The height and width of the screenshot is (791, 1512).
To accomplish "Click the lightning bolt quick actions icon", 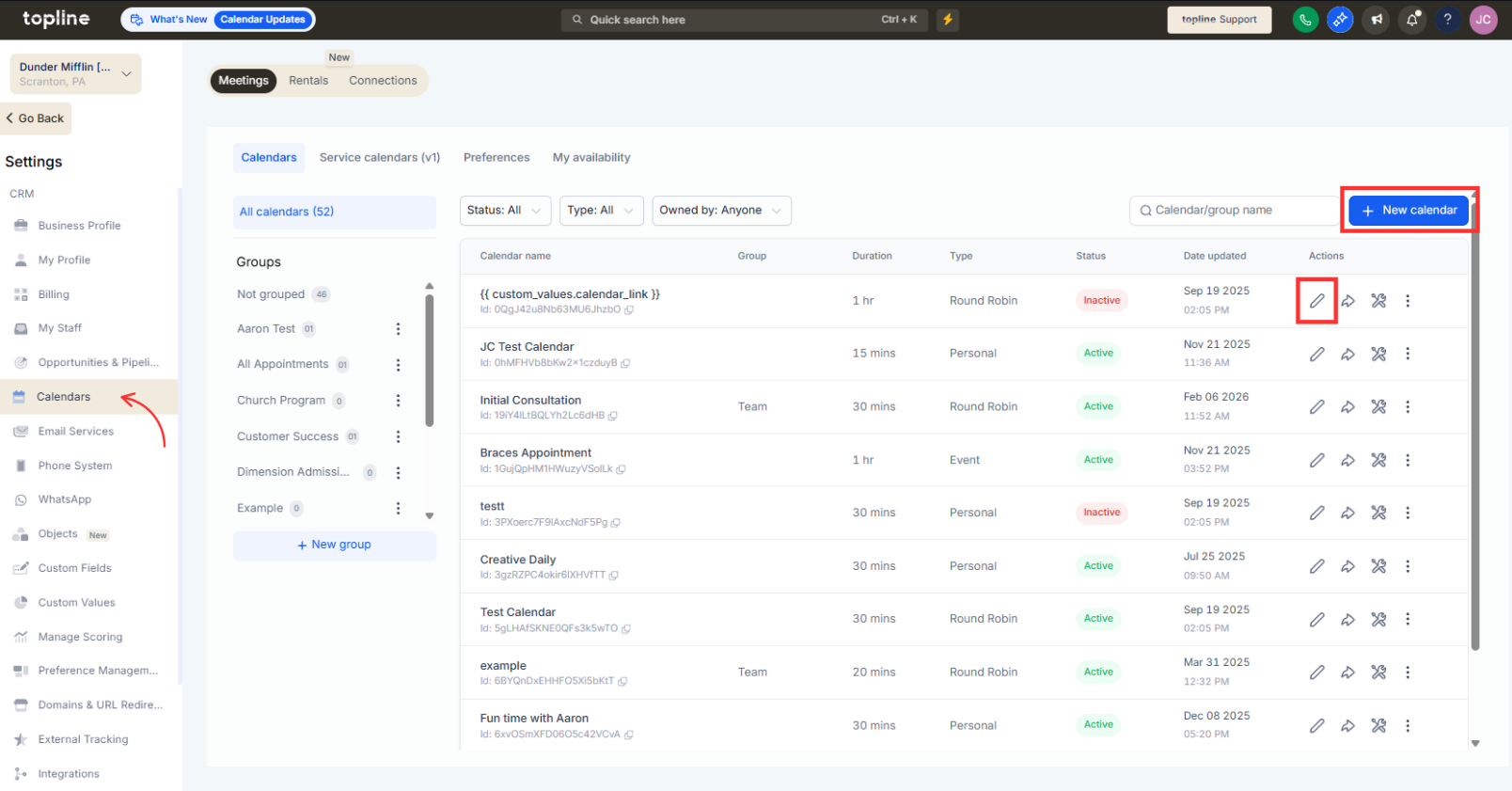I will [x=948, y=20].
